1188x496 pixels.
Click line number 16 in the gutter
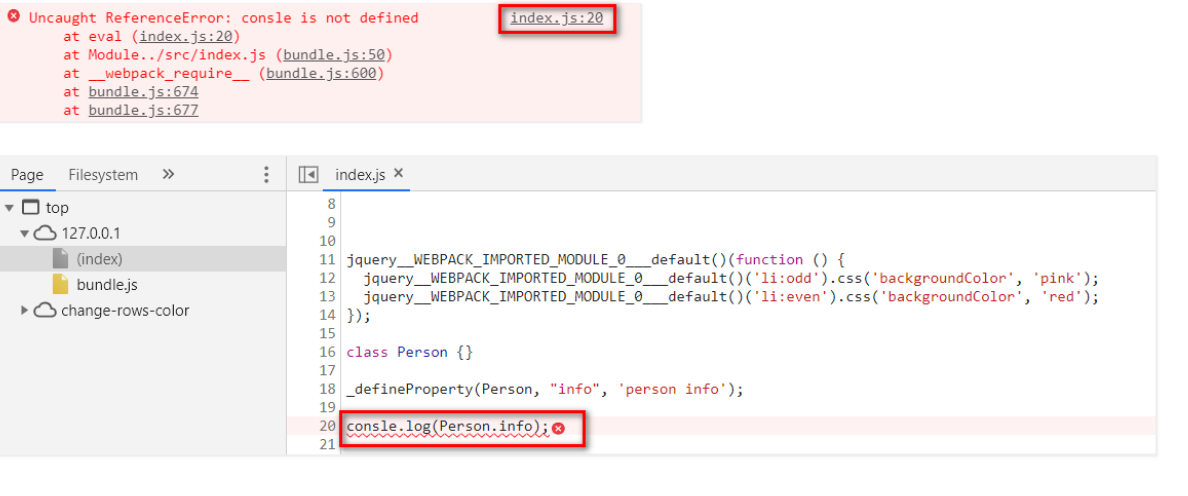coord(327,352)
